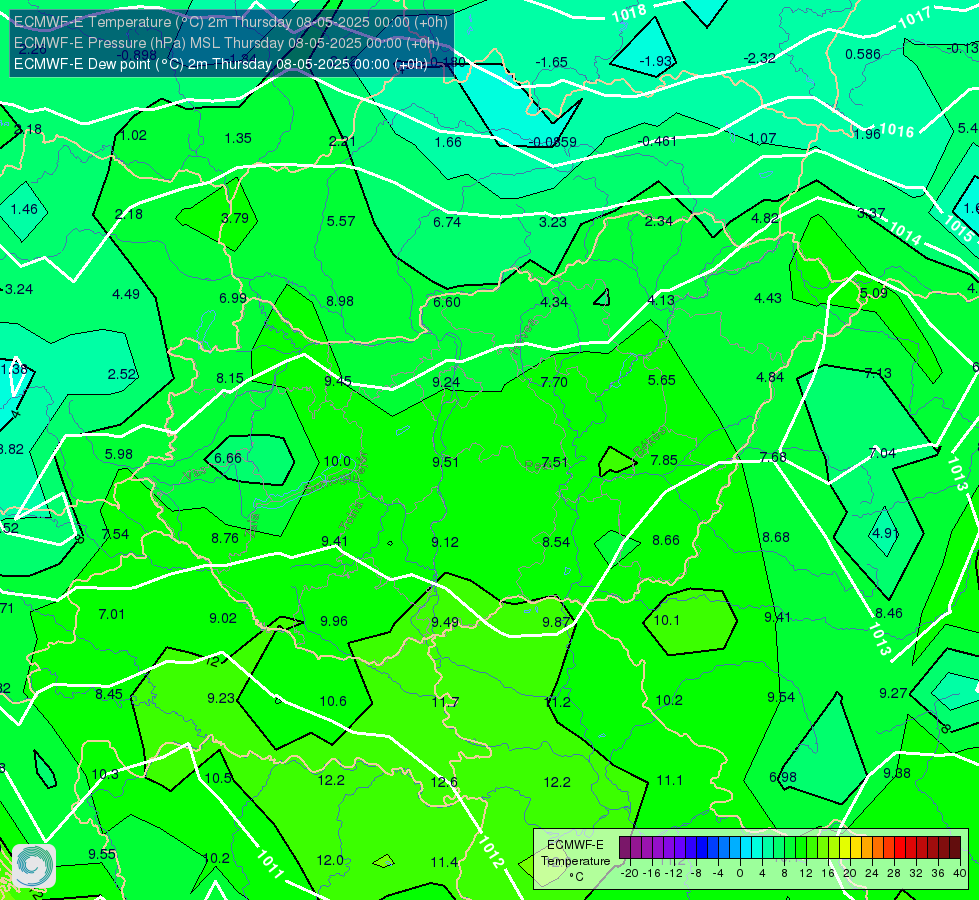Click the 4.91 value in the diamond contour

[885, 533]
